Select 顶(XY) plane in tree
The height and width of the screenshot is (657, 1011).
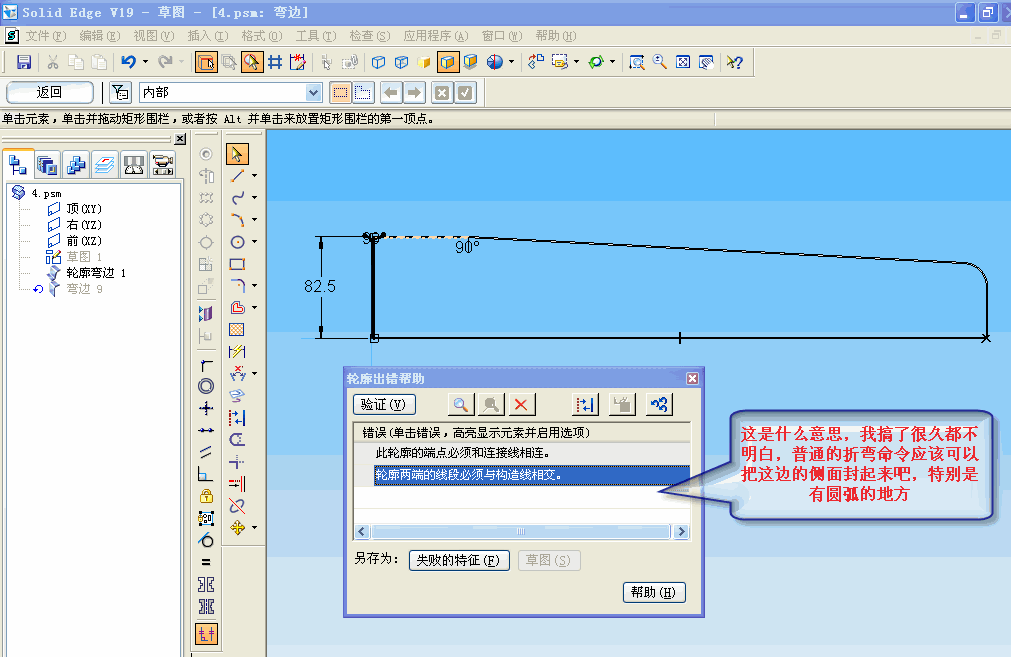click(84, 209)
